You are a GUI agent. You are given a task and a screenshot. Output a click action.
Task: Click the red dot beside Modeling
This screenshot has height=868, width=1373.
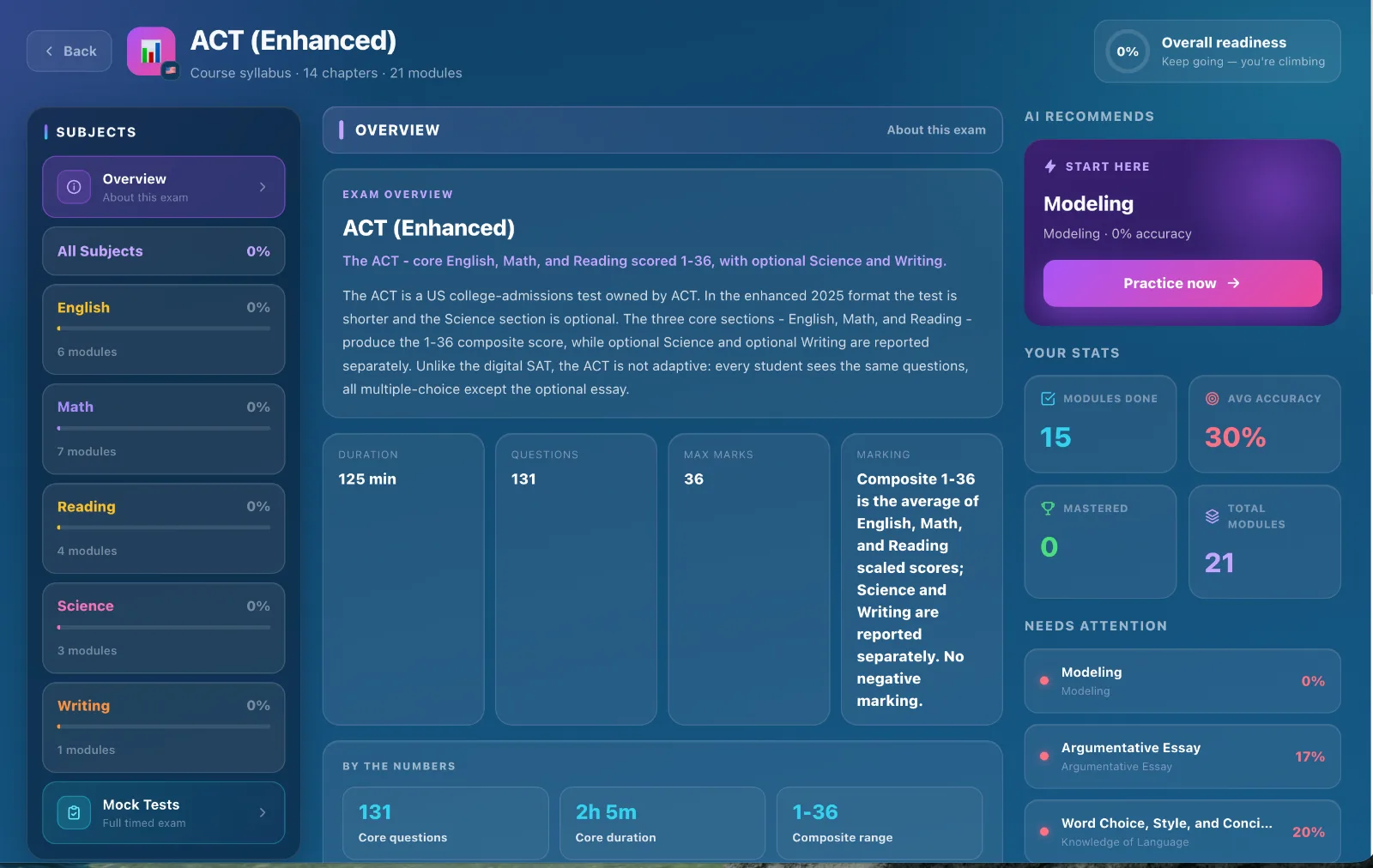(1044, 681)
